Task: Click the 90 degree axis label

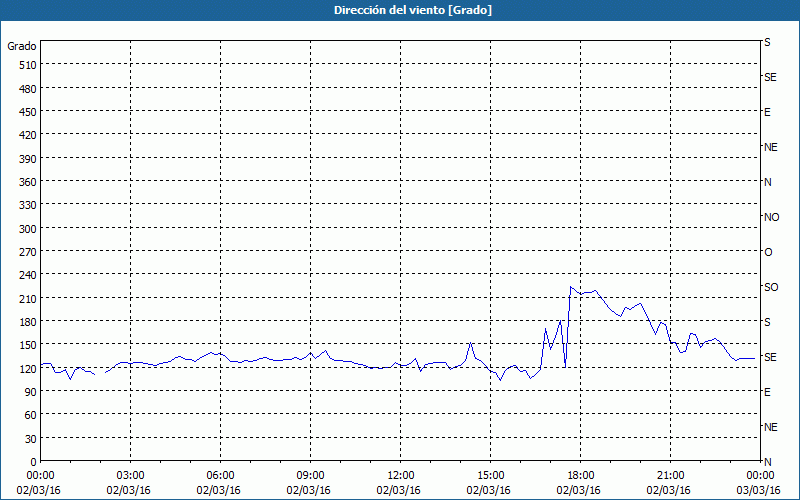Action: click(31, 392)
